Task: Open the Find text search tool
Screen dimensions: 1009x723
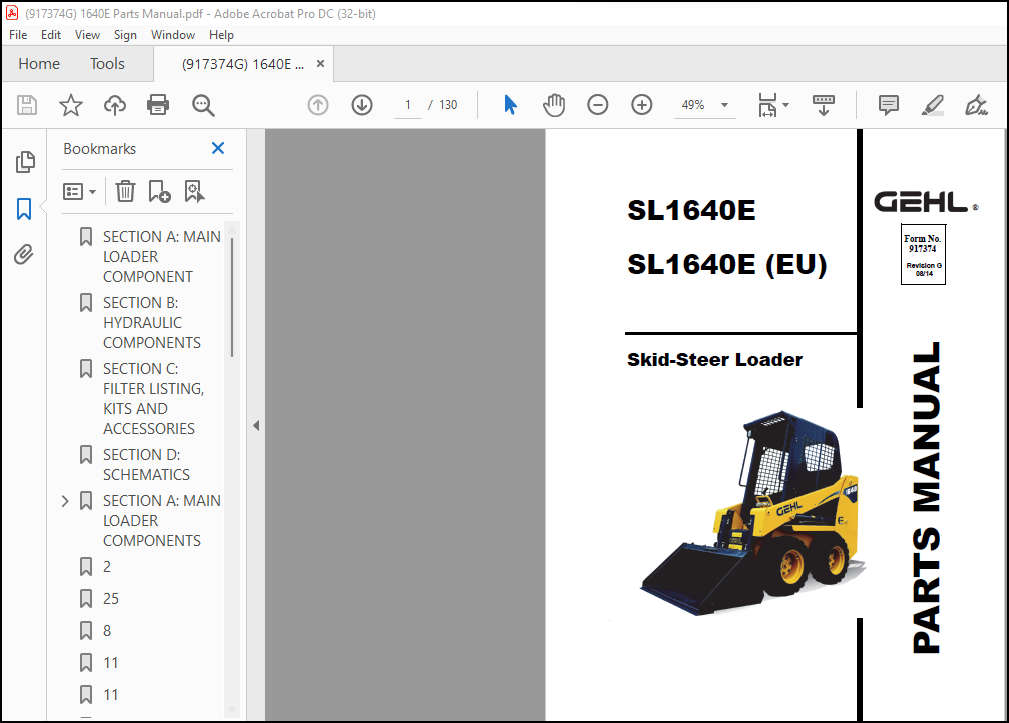Action: 203,105
